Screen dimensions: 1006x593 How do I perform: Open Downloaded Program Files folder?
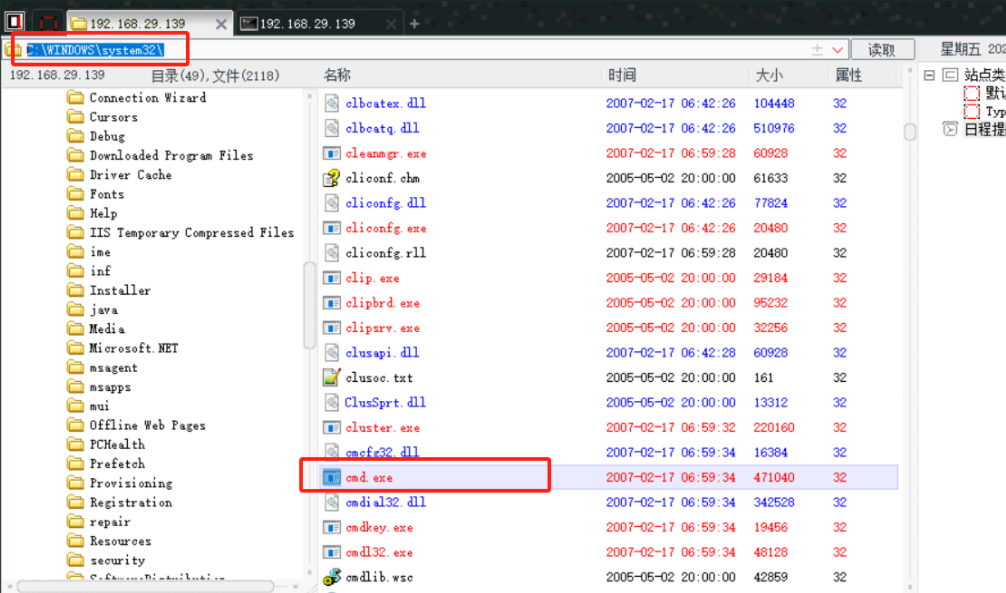click(x=171, y=155)
